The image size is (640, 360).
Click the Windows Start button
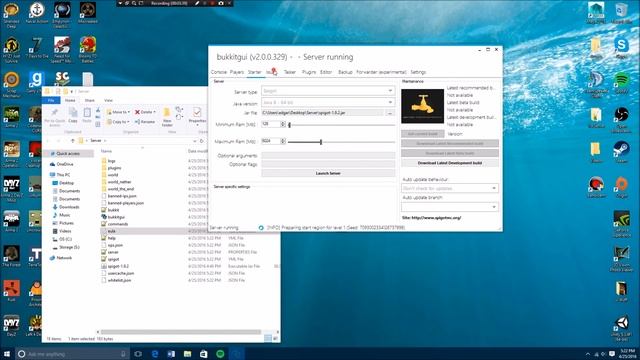pyautogui.click(x=7, y=354)
